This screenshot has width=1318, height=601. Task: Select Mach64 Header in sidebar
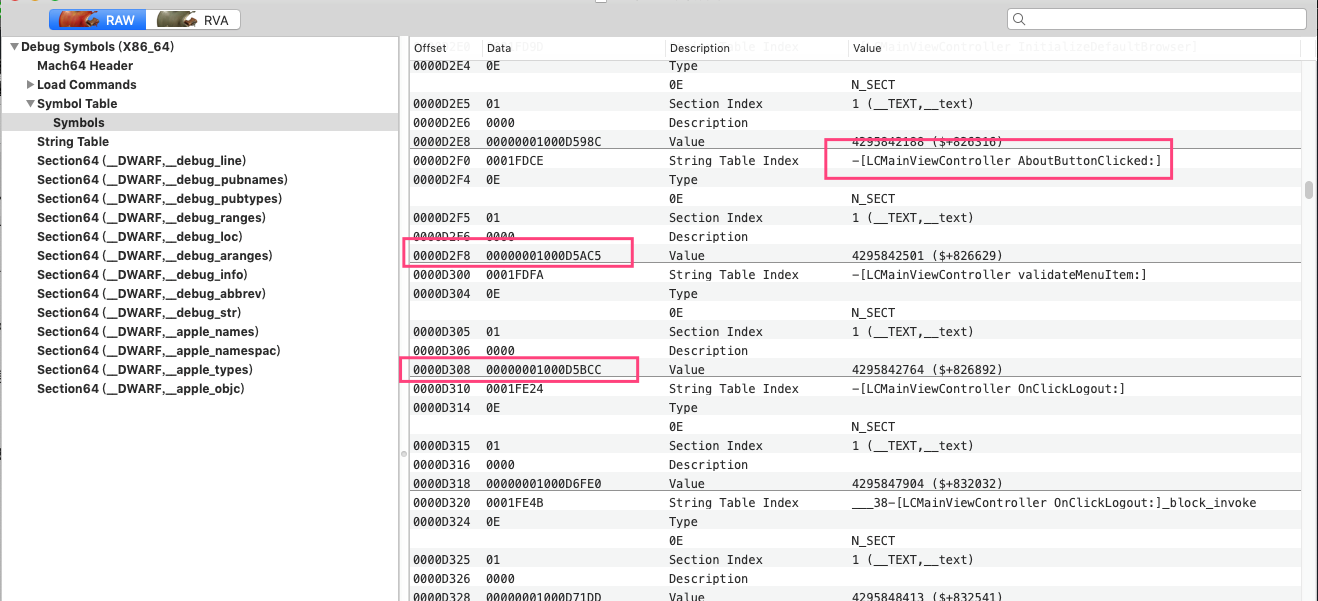point(85,66)
